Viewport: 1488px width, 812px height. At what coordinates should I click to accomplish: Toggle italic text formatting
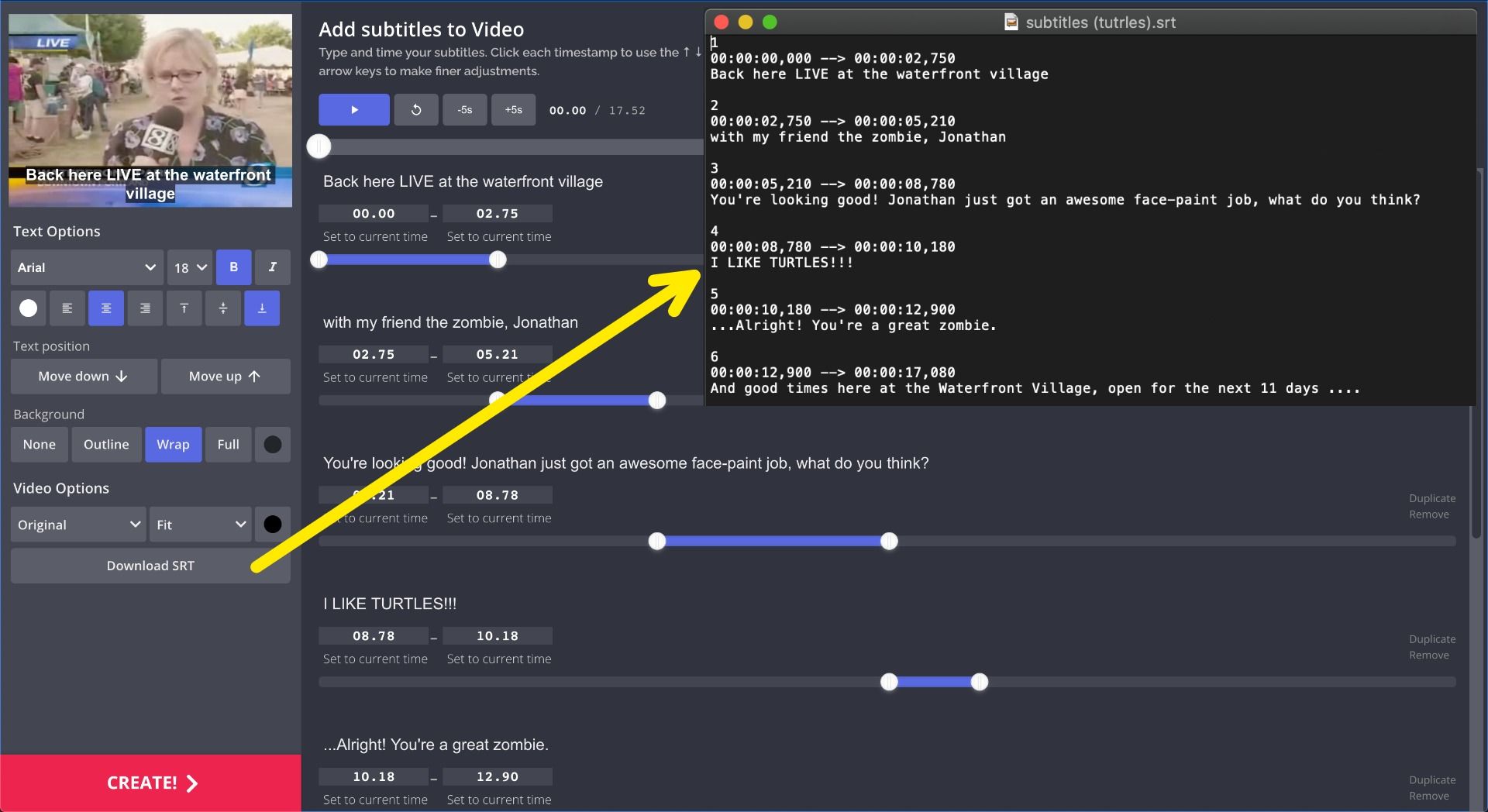pyautogui.click(x=272, y=267)
